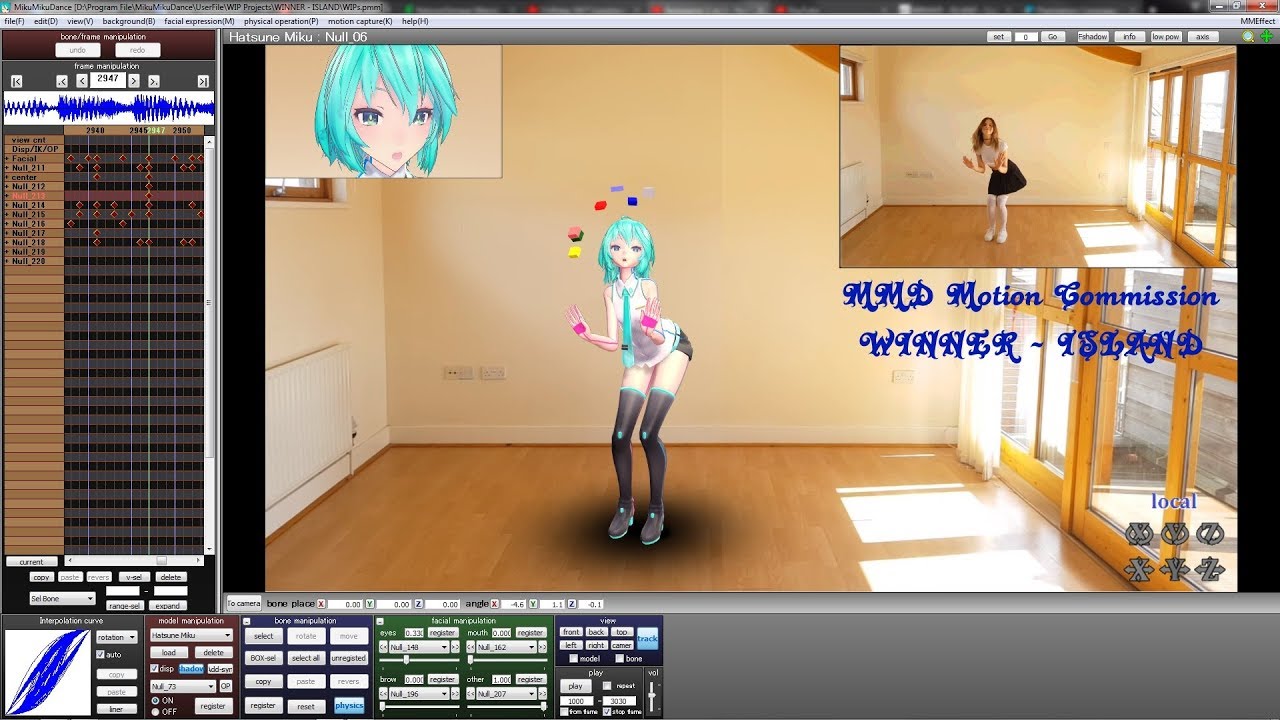Click the frame number field showing 2947
Viewport: 1280px width, 720px height.
(108, 79)
